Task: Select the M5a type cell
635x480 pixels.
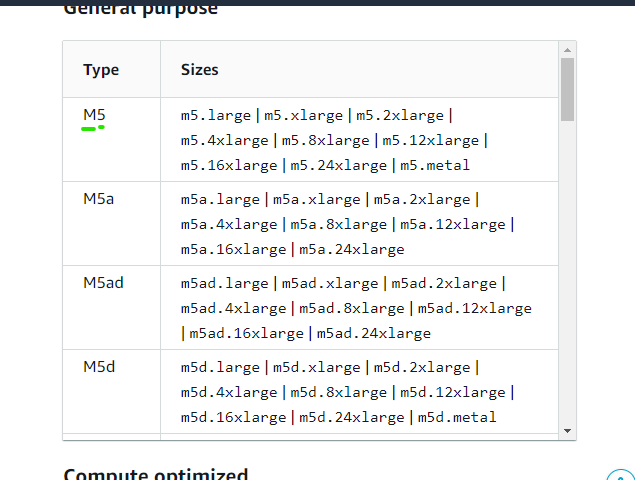Action: click(99, 199)
